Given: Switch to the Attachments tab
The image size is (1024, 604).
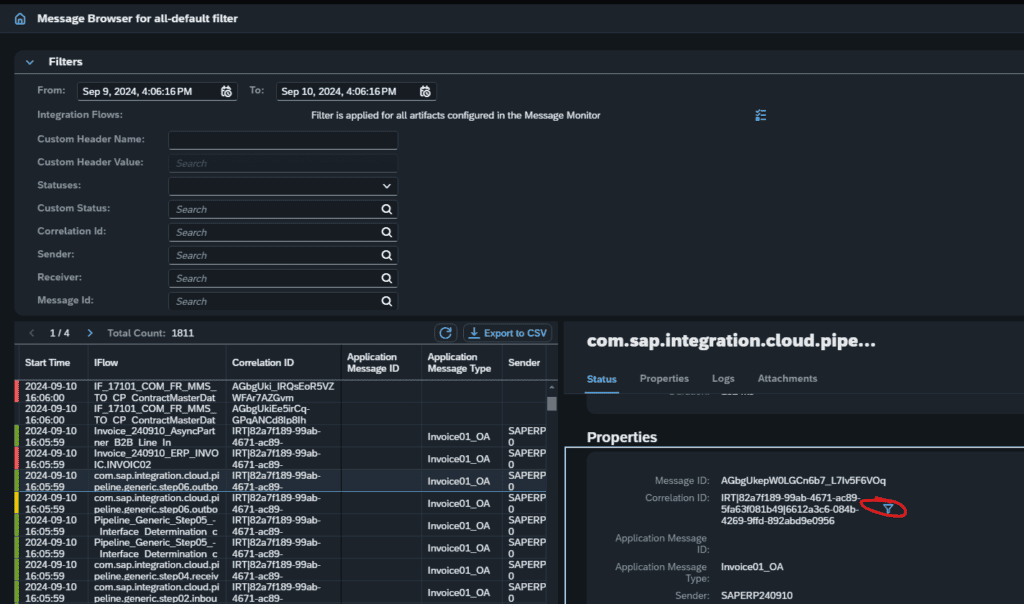Looking at the screenshot, I should [787, 379].
